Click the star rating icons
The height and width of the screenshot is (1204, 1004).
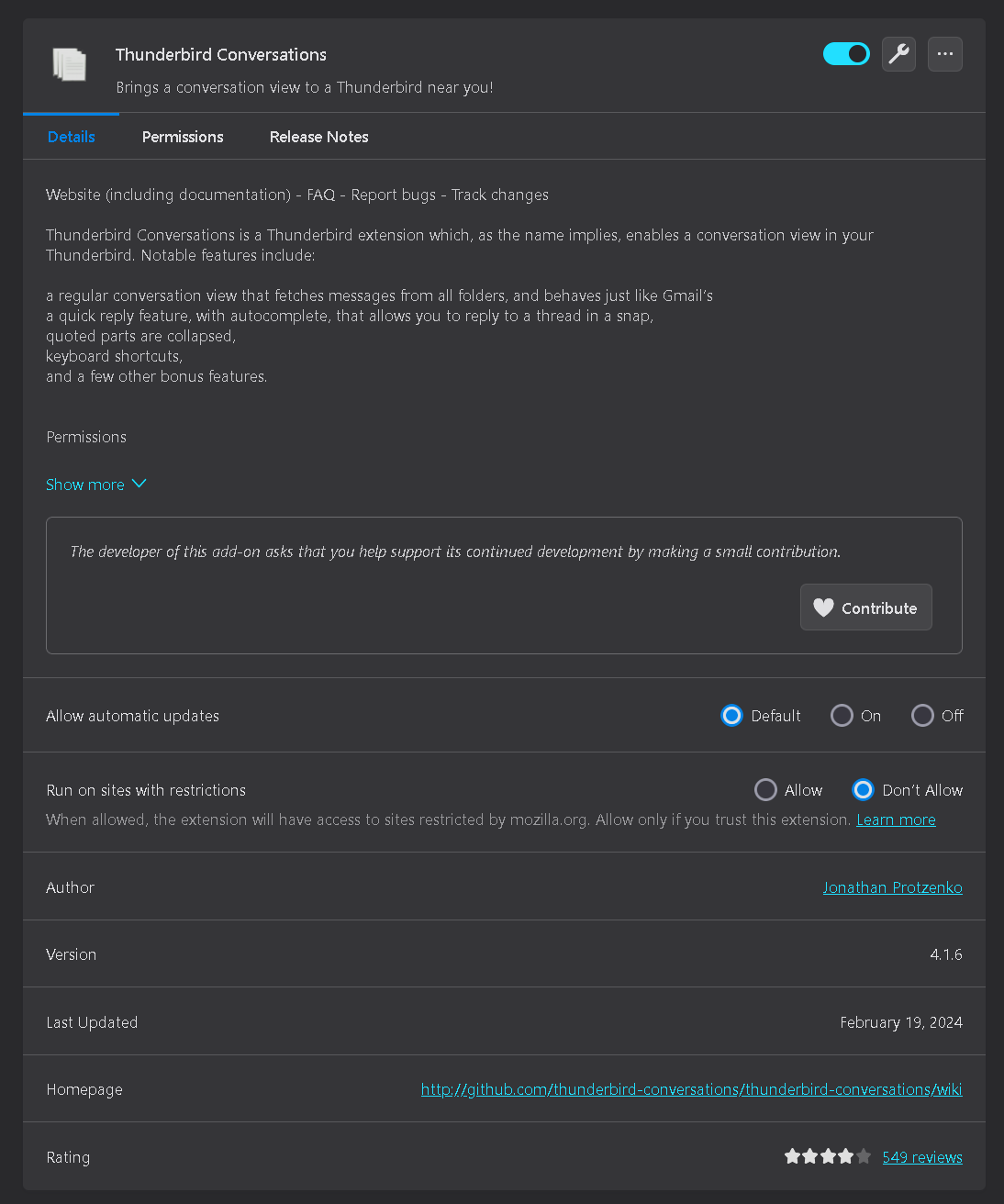tap(827, 1156)
